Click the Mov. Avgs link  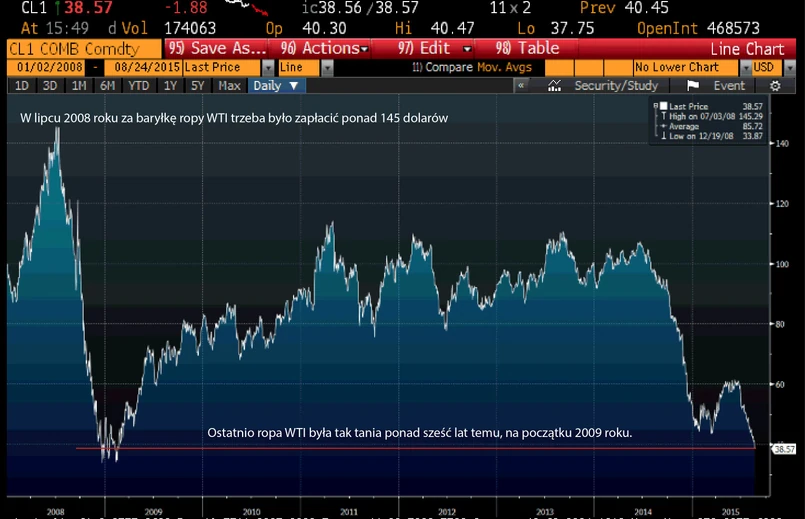coord(504,67)
